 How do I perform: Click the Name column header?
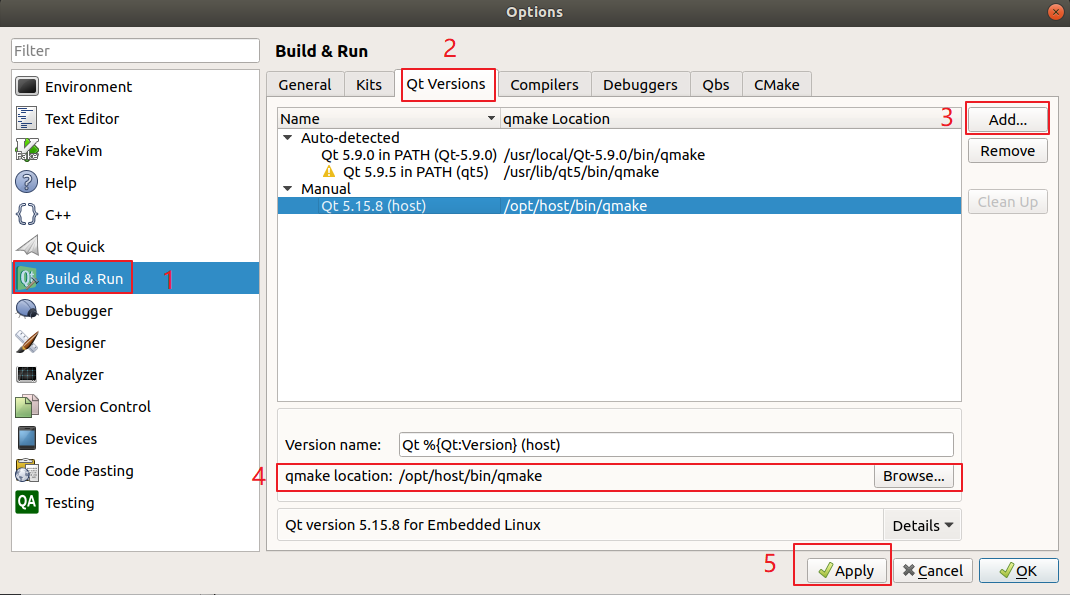[389, 119]
